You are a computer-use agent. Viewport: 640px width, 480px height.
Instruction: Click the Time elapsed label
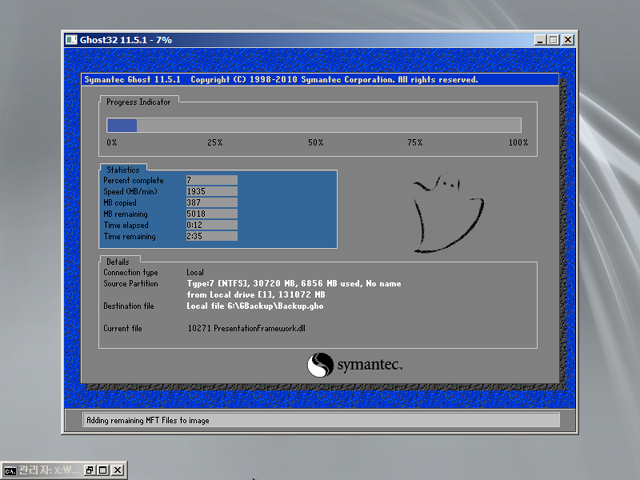point(126,225)
